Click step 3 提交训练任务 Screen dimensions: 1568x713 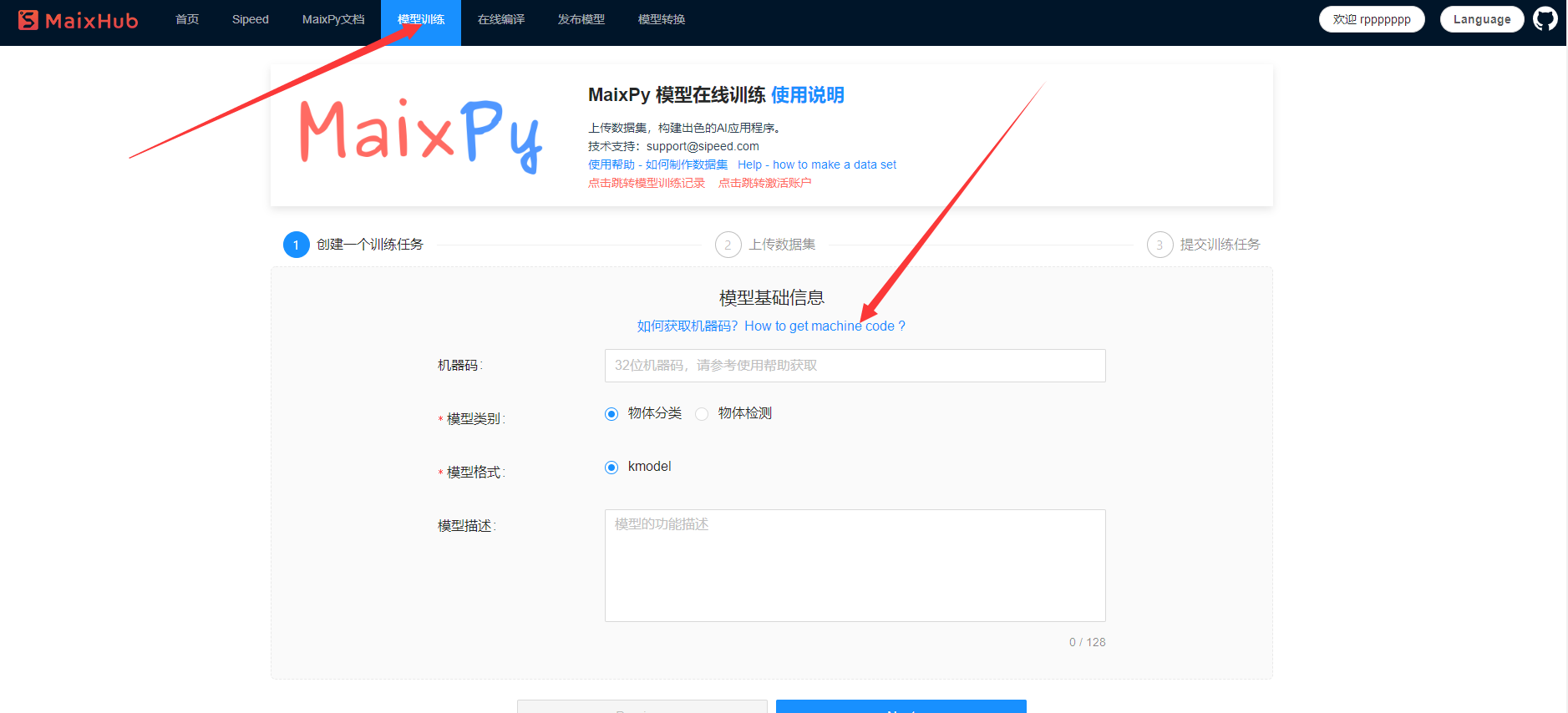[1204, 245]
